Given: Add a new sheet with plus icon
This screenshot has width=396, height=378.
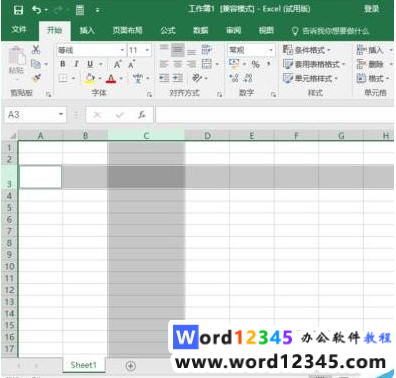Looking at the screenshot, I should (131, 366).
